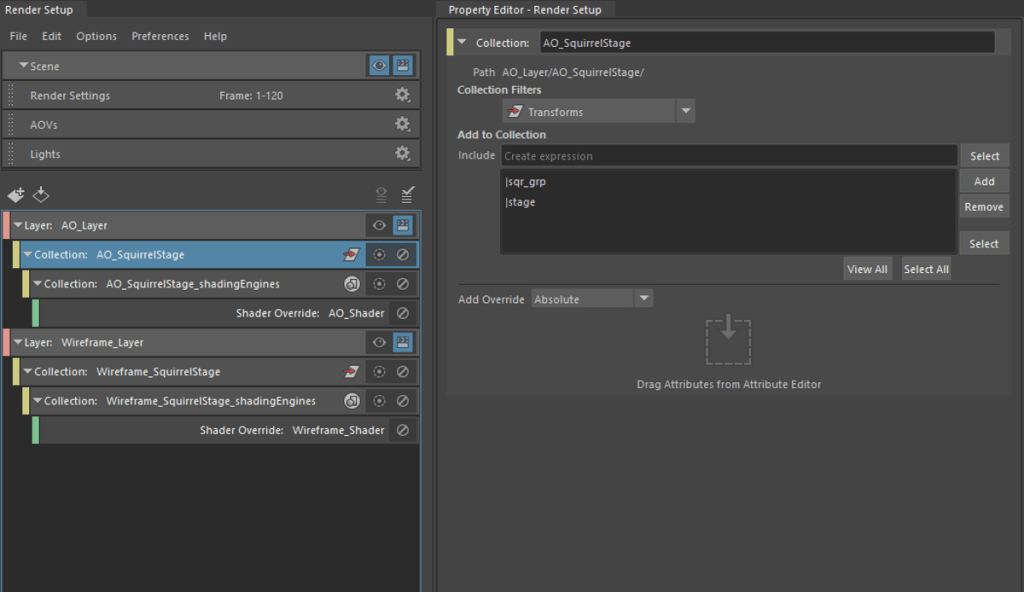Click the View All button
Image resolution: width=1024 pixels, height=592 pixels.
point(867,269)
